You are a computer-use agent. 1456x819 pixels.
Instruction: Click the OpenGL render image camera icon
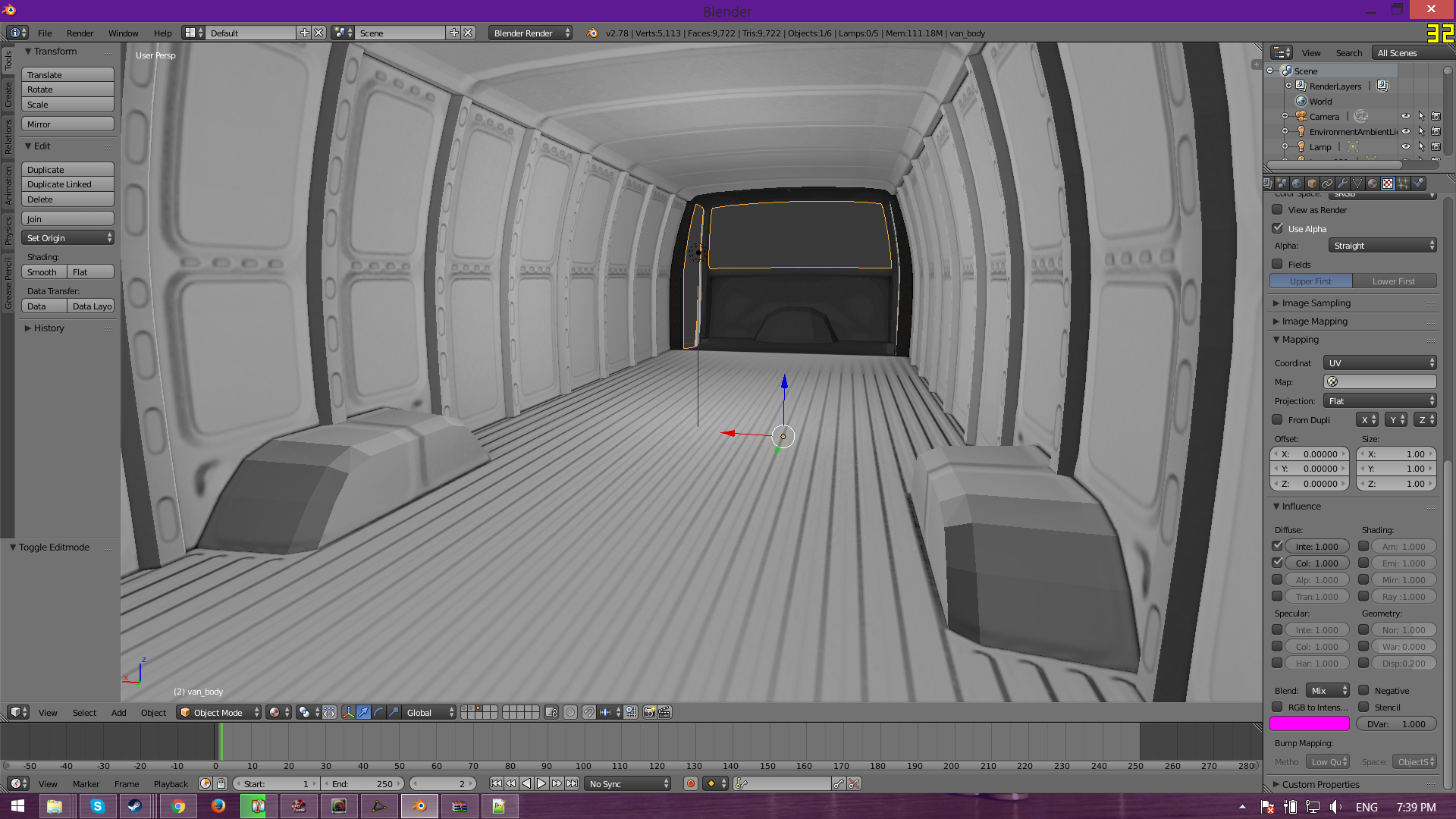pyautogui.click(x=649, y=712)
